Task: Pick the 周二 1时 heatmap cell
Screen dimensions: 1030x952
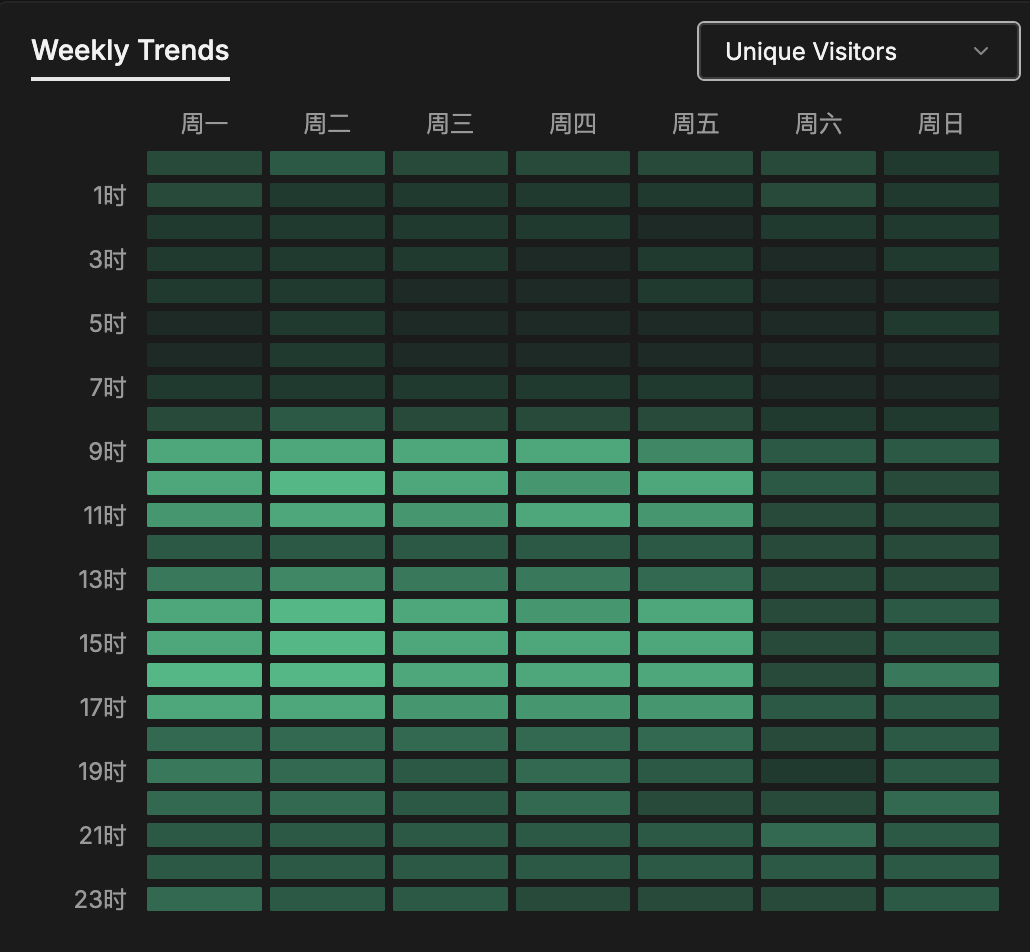Action: [327, 195]
